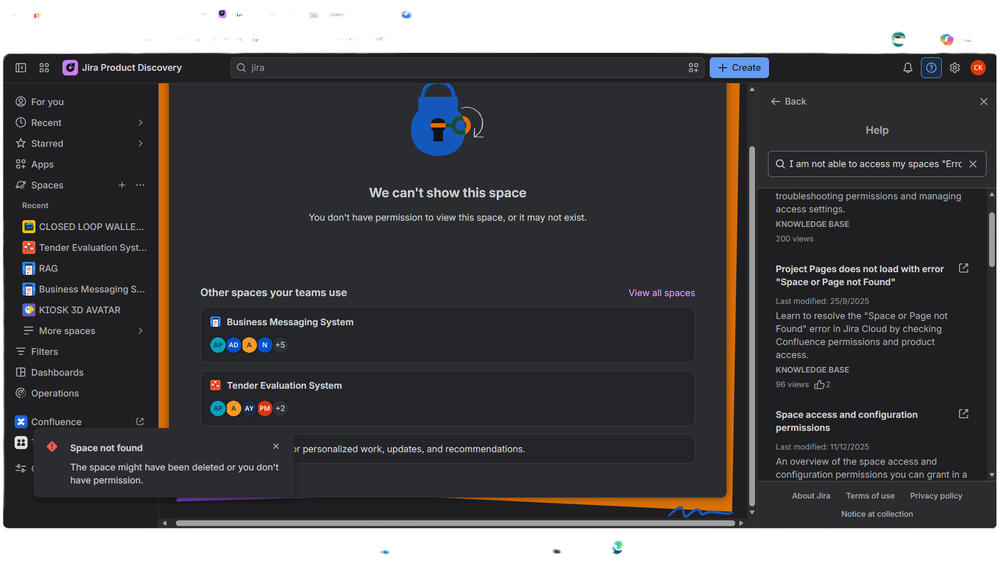Toggle the Help question mark icon
This screenshot has height=562, width=999.
click(x=931, y=68)
